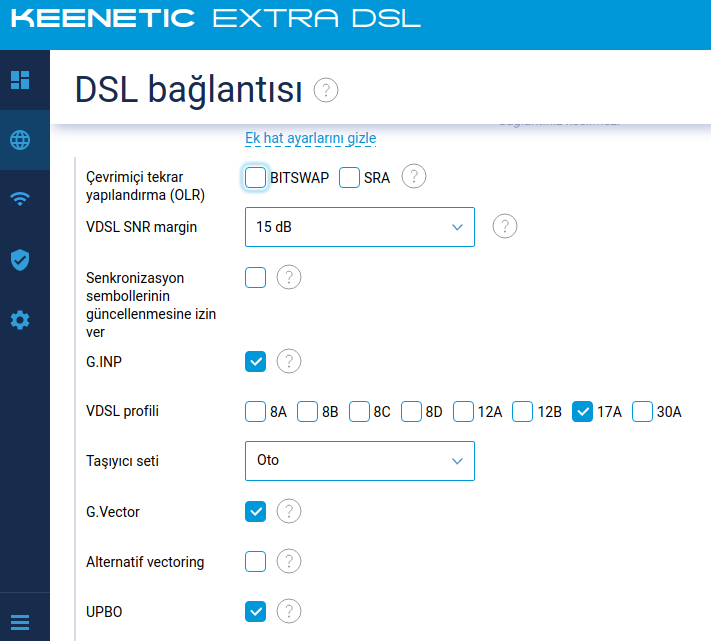Enable Alternatif vectoring checkbox
This screenshot has width=711, height=641.
[x=255, y=562]
